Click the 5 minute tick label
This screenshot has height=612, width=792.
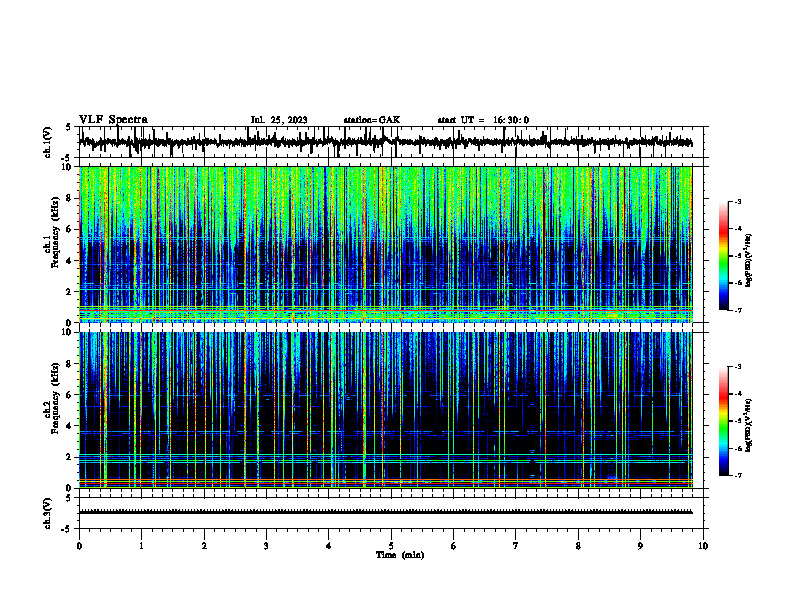tap(391, 546)
